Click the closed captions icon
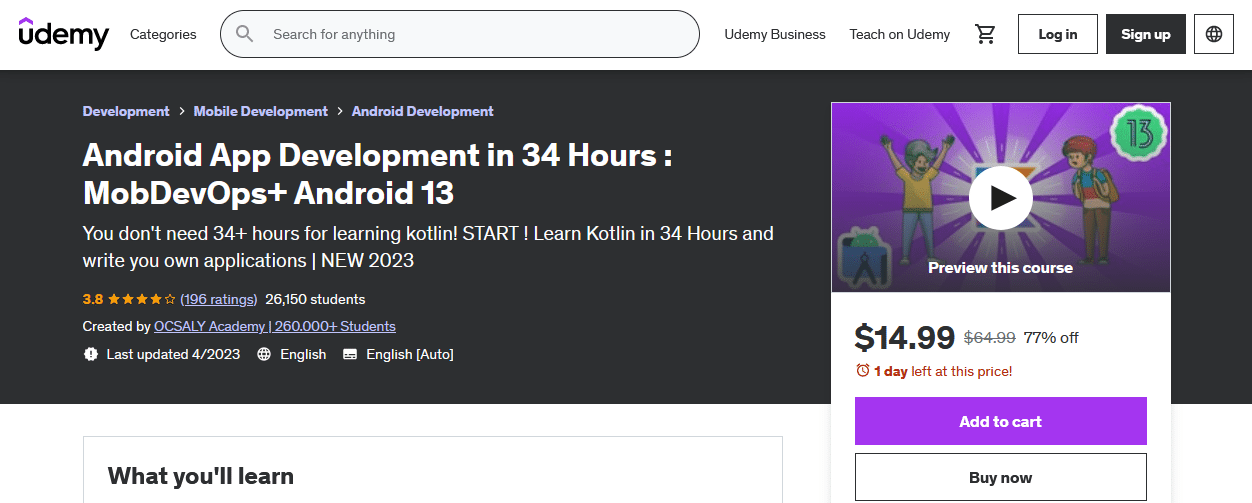This screenshot has height=503, width=1252. 350,354
